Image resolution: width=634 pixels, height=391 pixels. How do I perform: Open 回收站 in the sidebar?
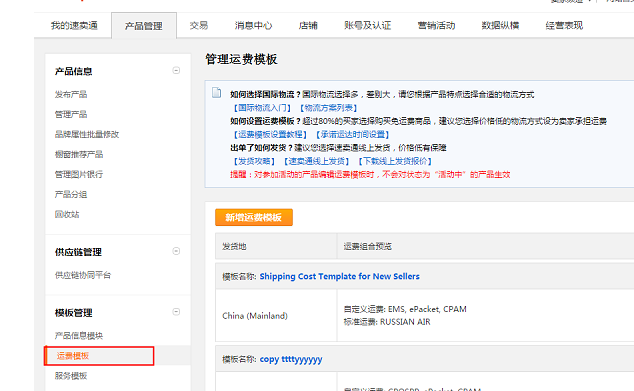67,214
